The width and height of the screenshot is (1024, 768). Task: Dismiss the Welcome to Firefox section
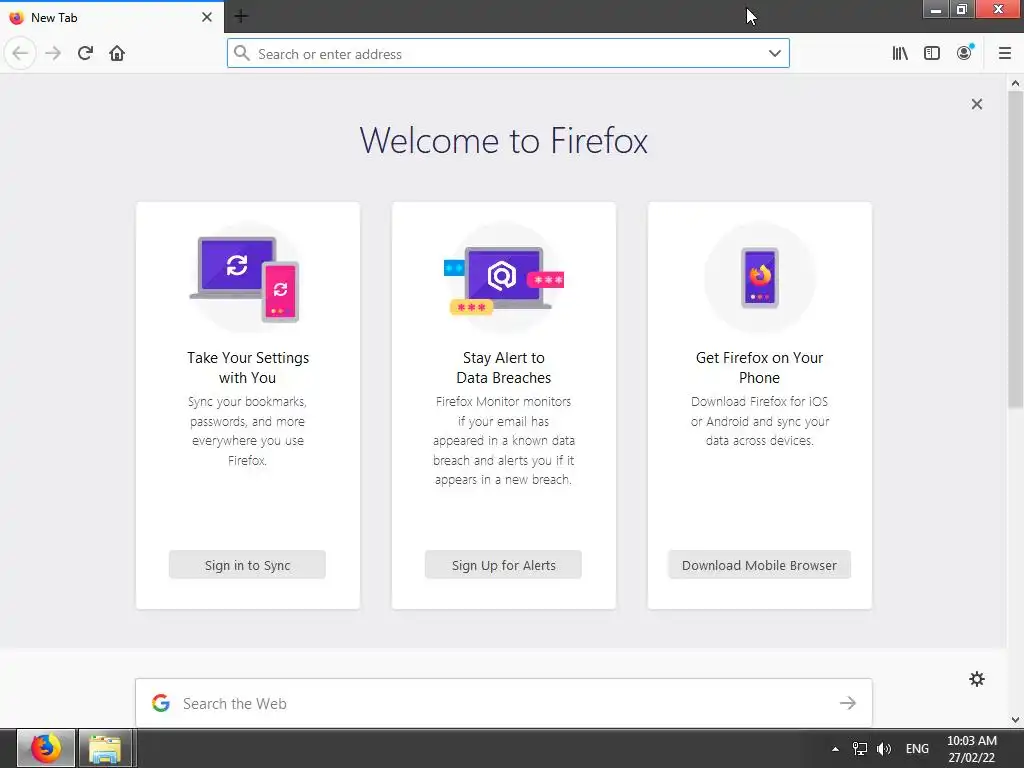coord(976,104)
